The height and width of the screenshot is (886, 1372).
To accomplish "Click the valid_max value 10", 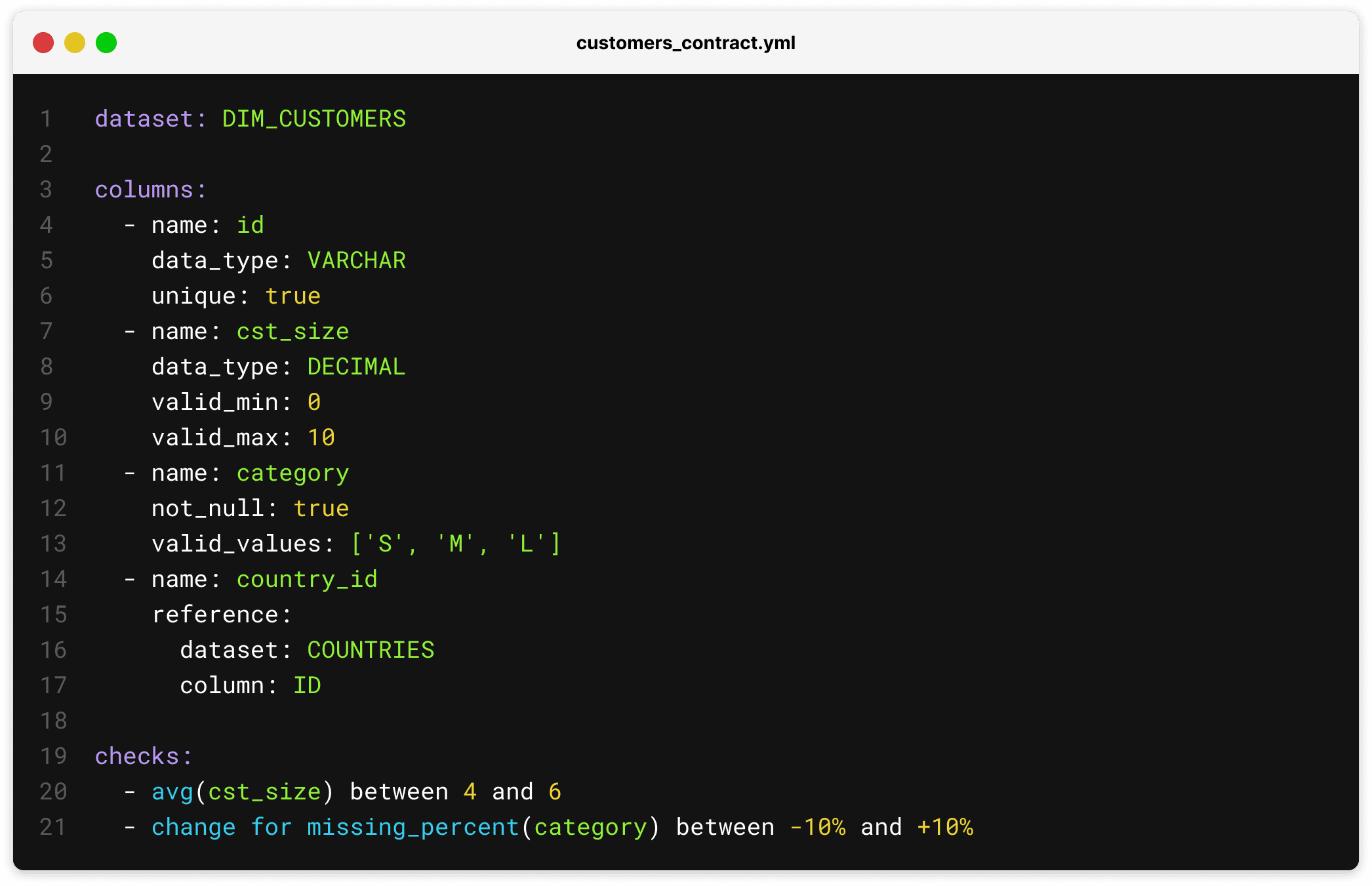I will click(321, 437).
